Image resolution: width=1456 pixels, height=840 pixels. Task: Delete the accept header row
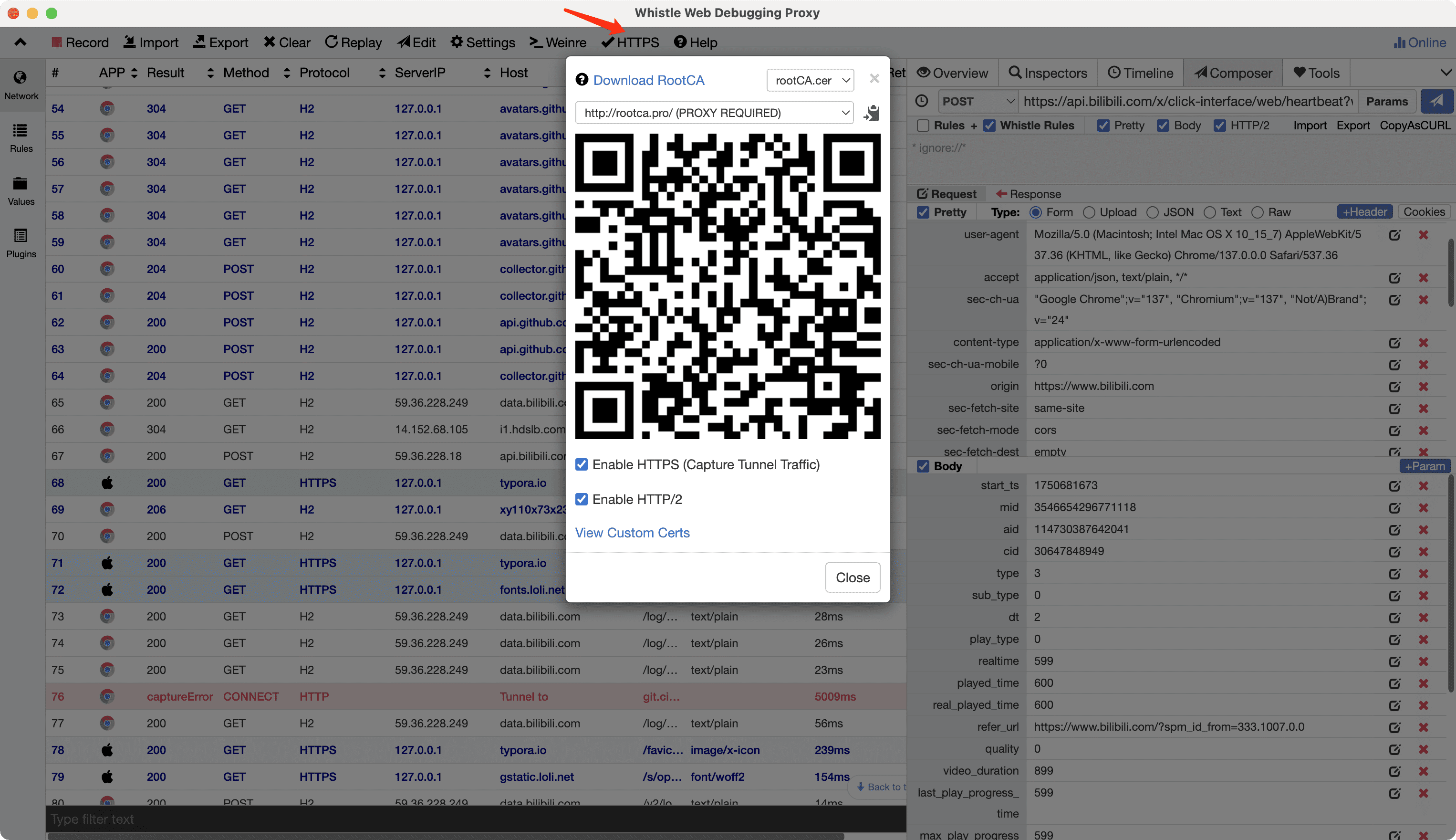tap(1423, 277)
